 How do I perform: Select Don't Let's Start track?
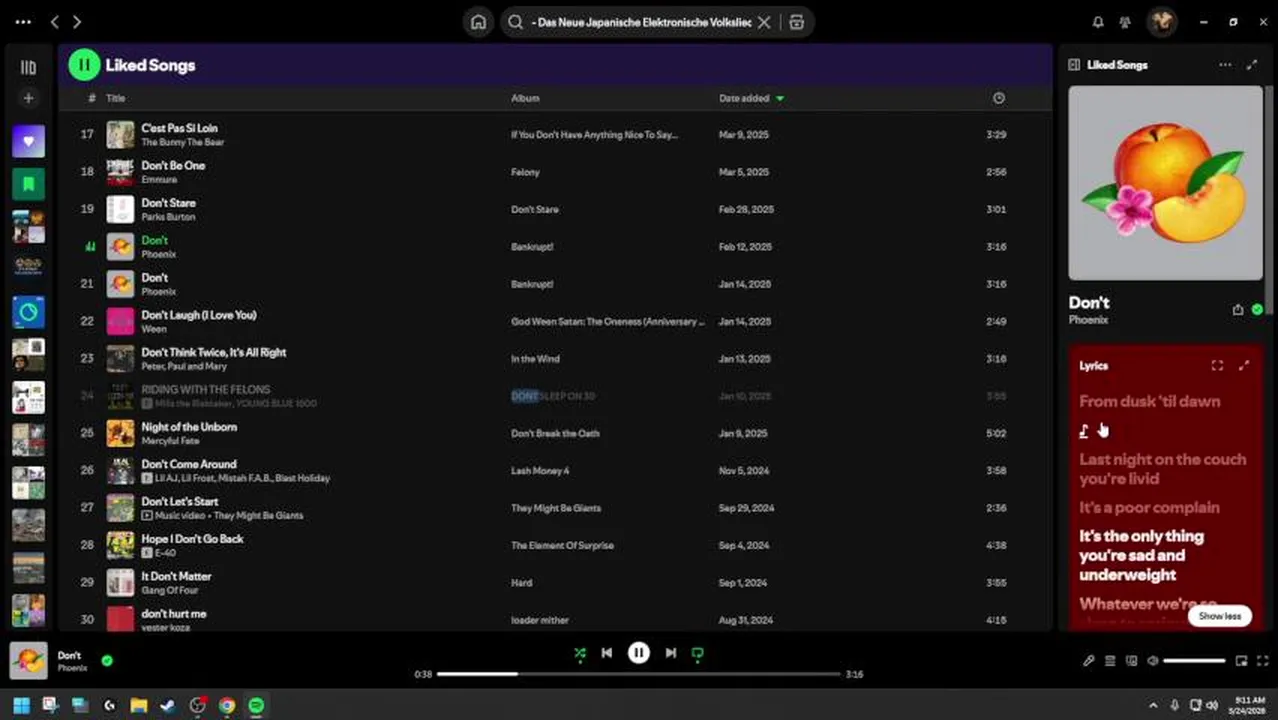point(180,502)
